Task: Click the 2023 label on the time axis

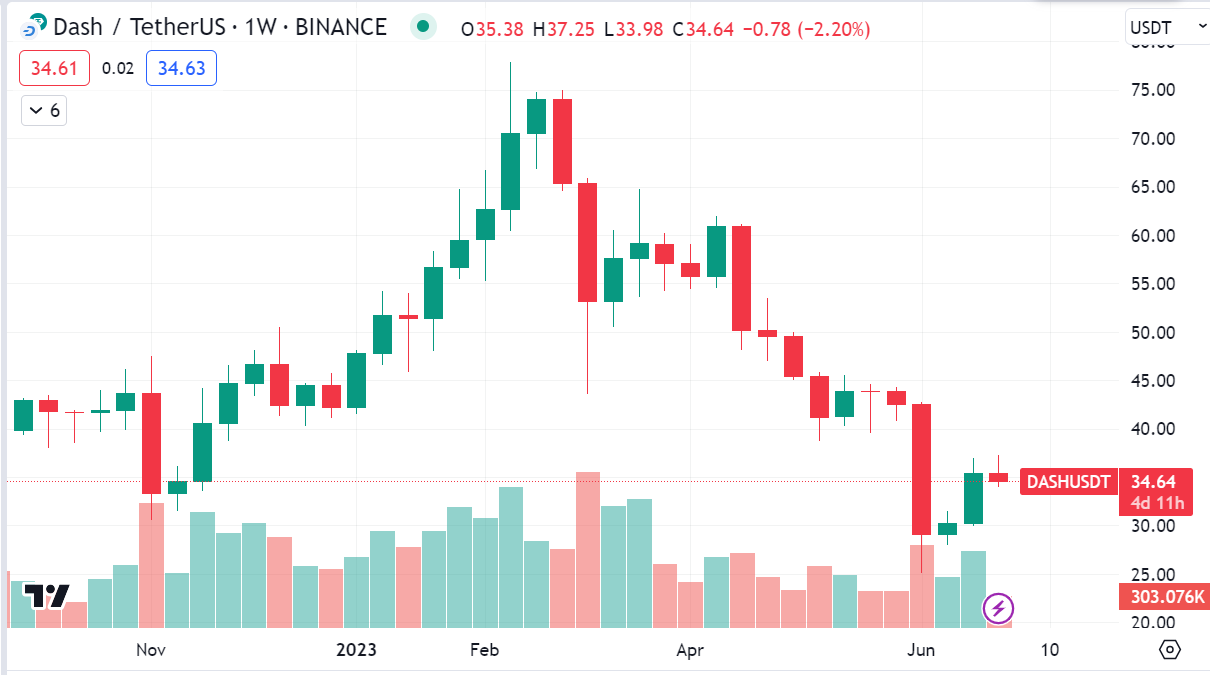Action: coord(357,649)
